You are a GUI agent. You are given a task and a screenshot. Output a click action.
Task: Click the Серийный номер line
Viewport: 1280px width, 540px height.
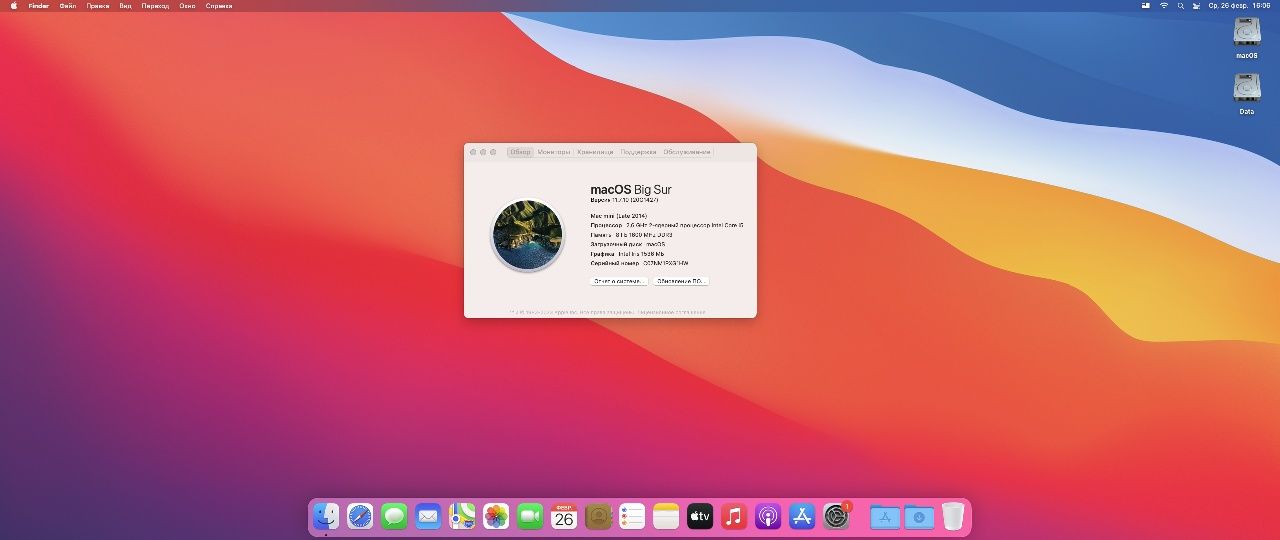click(640, 263)
